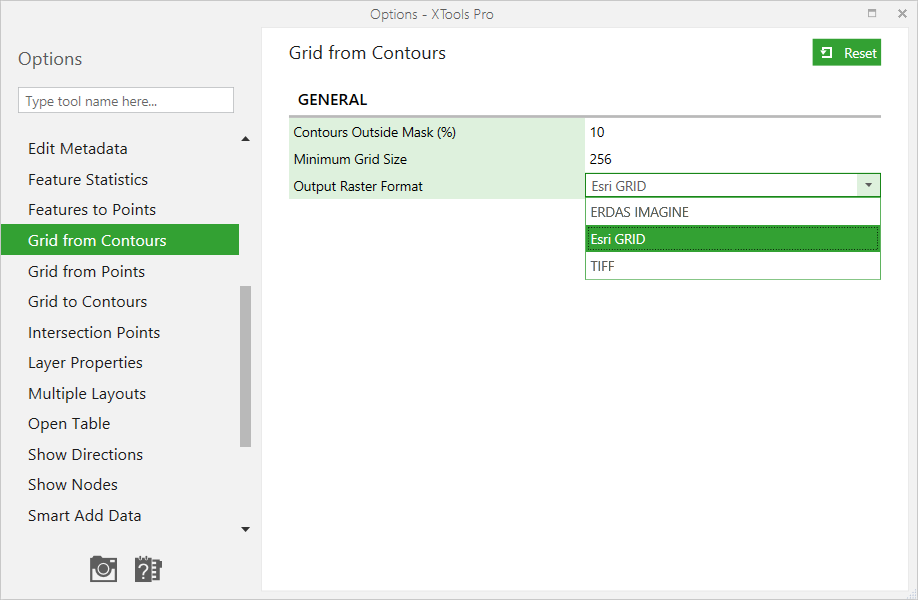Click the scroll down arrow in tool list
Screen dimensions: 918x600
[x=245, y=529]
